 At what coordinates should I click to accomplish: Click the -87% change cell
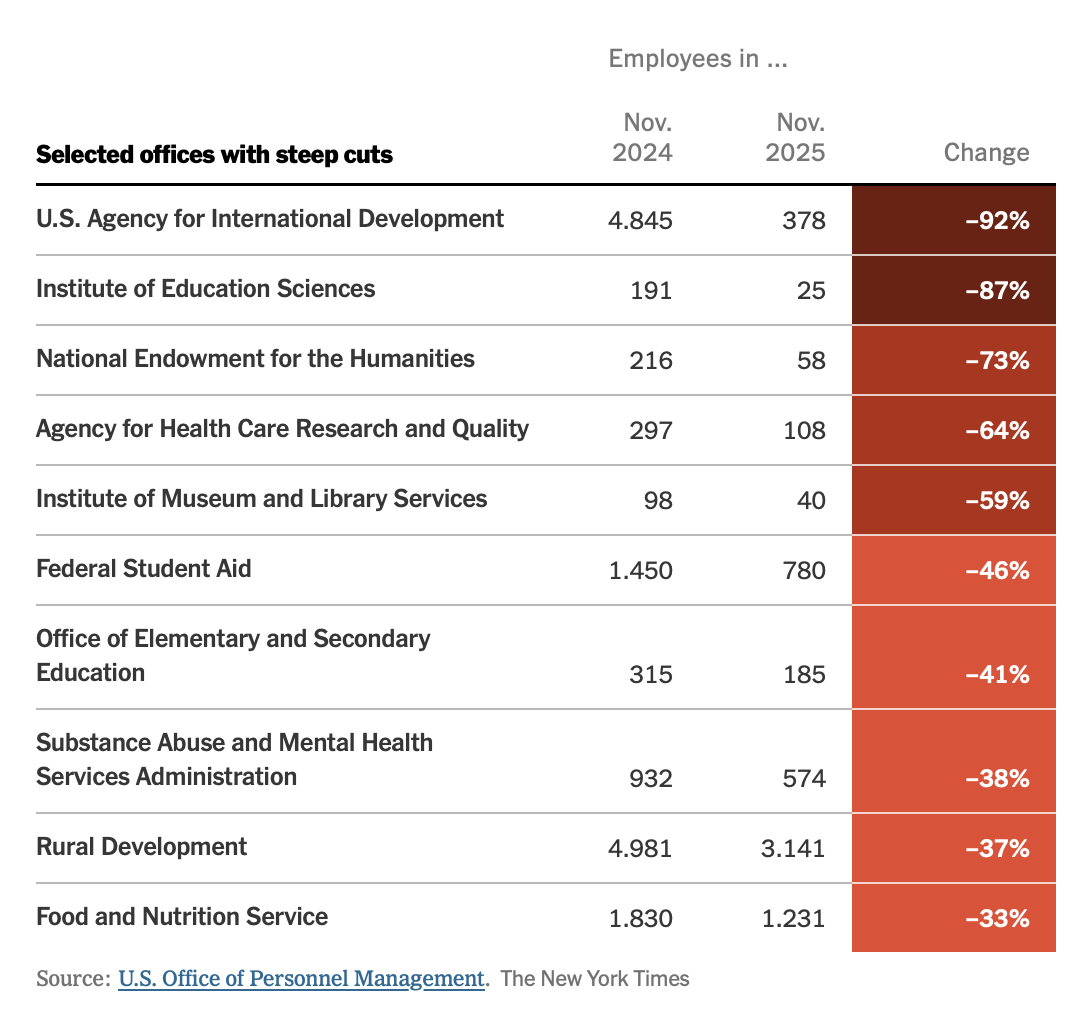click(x=953, y=290)
